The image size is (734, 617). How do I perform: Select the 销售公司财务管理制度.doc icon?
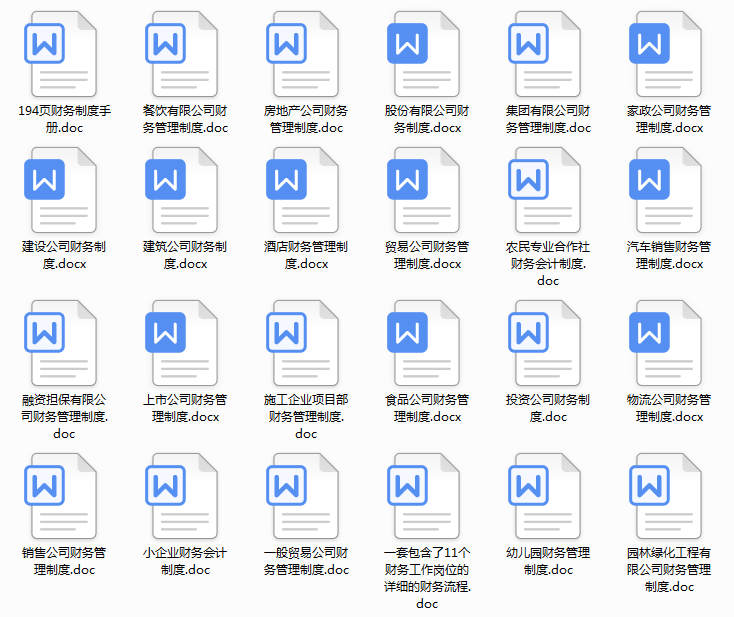point(60,496)
